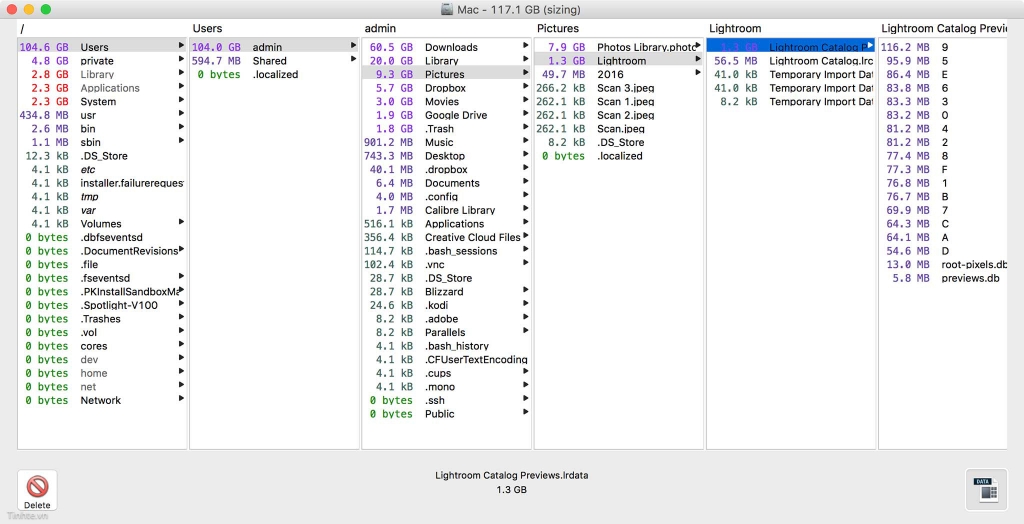Select the Lightroom Catalog.lrcat file
This screenshot has height=524, width=1024.
tap(791, 61)
